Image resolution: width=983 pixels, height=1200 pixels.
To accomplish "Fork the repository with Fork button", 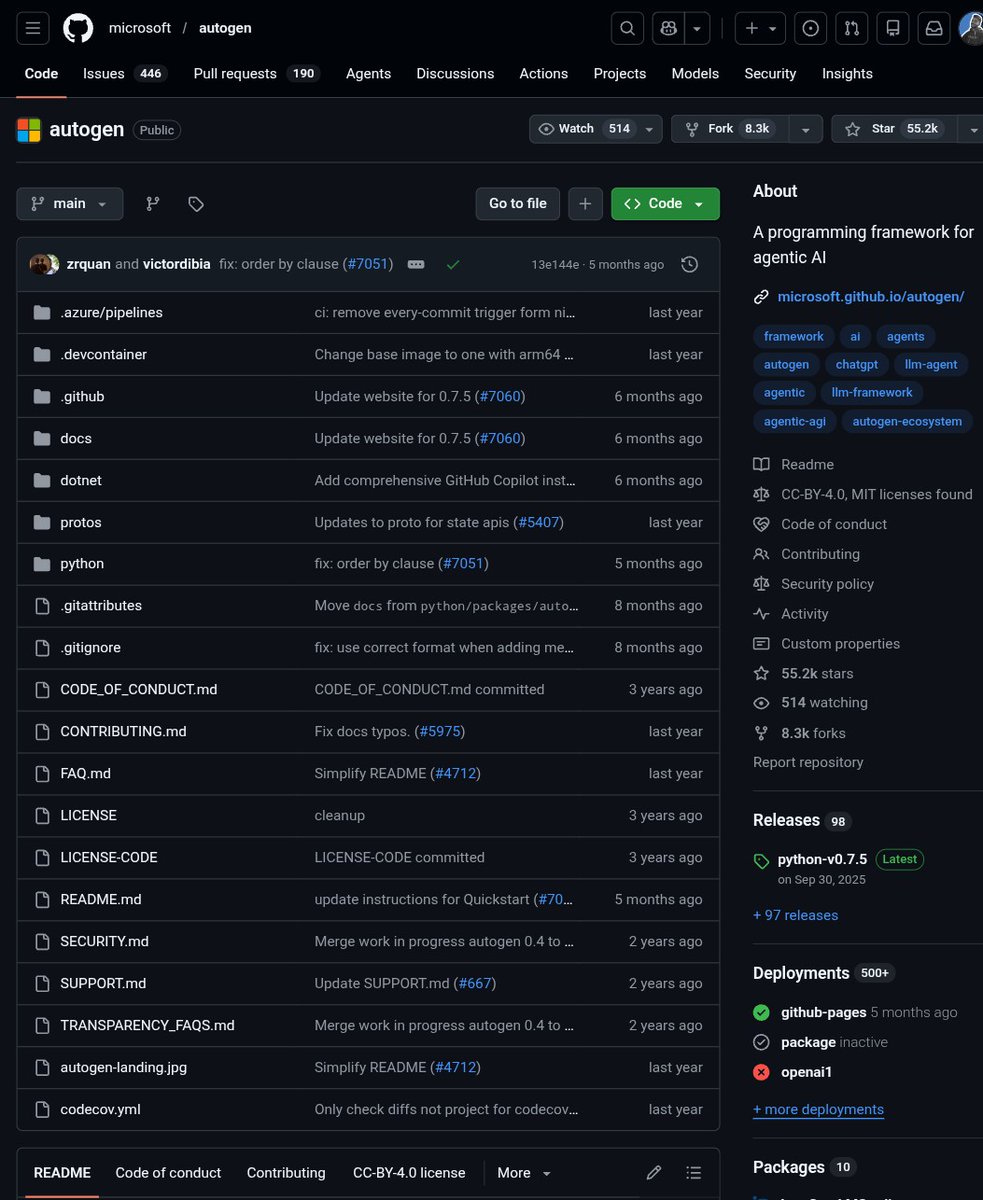I will (730, 129).
